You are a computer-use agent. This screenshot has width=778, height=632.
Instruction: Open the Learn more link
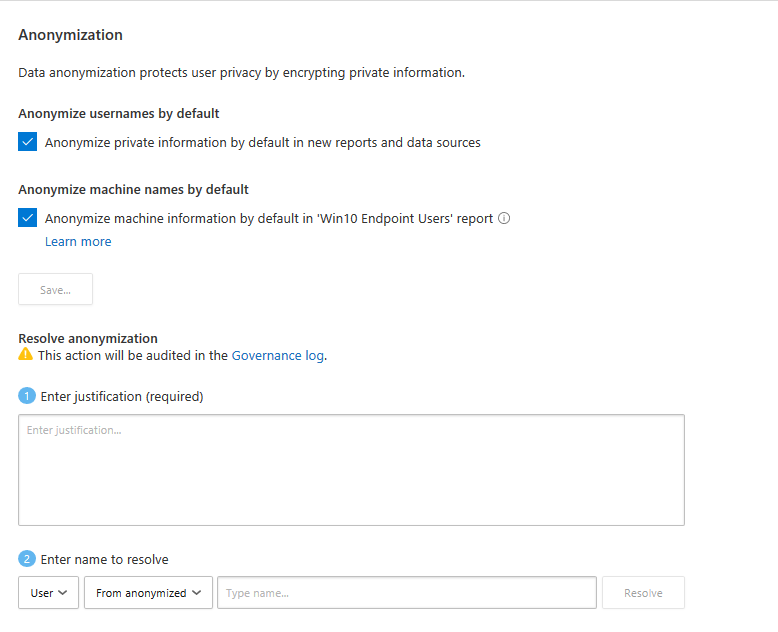pos(78,242)
